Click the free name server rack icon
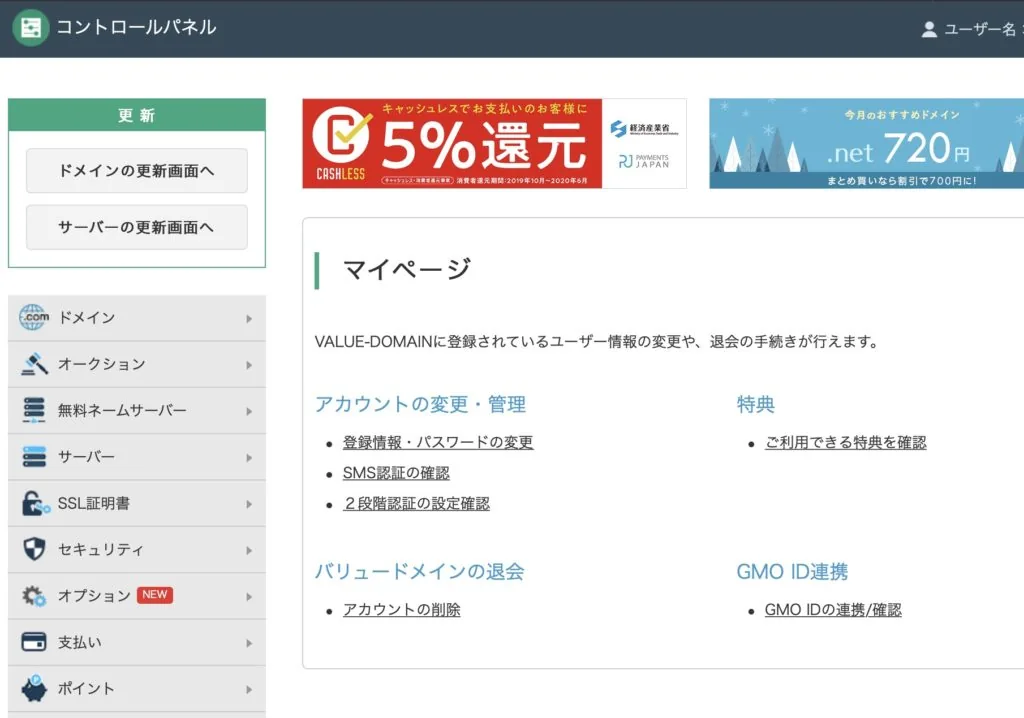Viewport: 1024px width, 718px height. coord(34,410)
